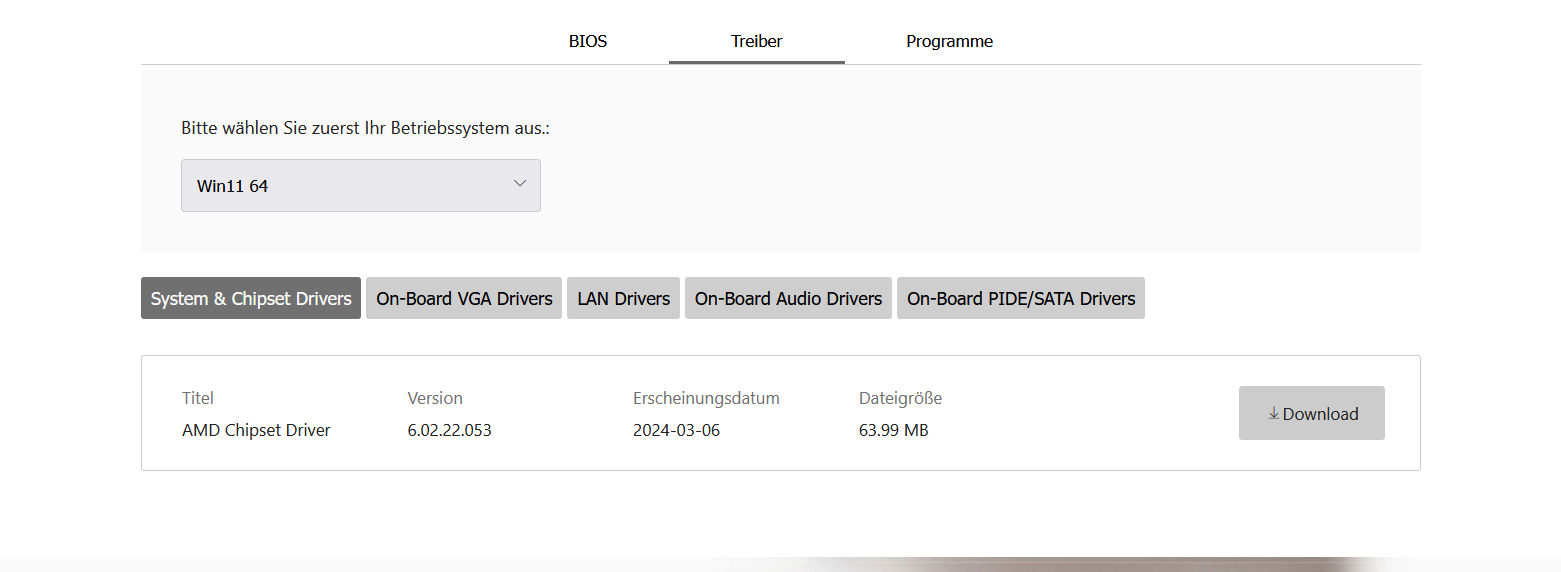1561x572 pixels.
Task: Click the version number 6.02.22.053
Action: (450, 431)
